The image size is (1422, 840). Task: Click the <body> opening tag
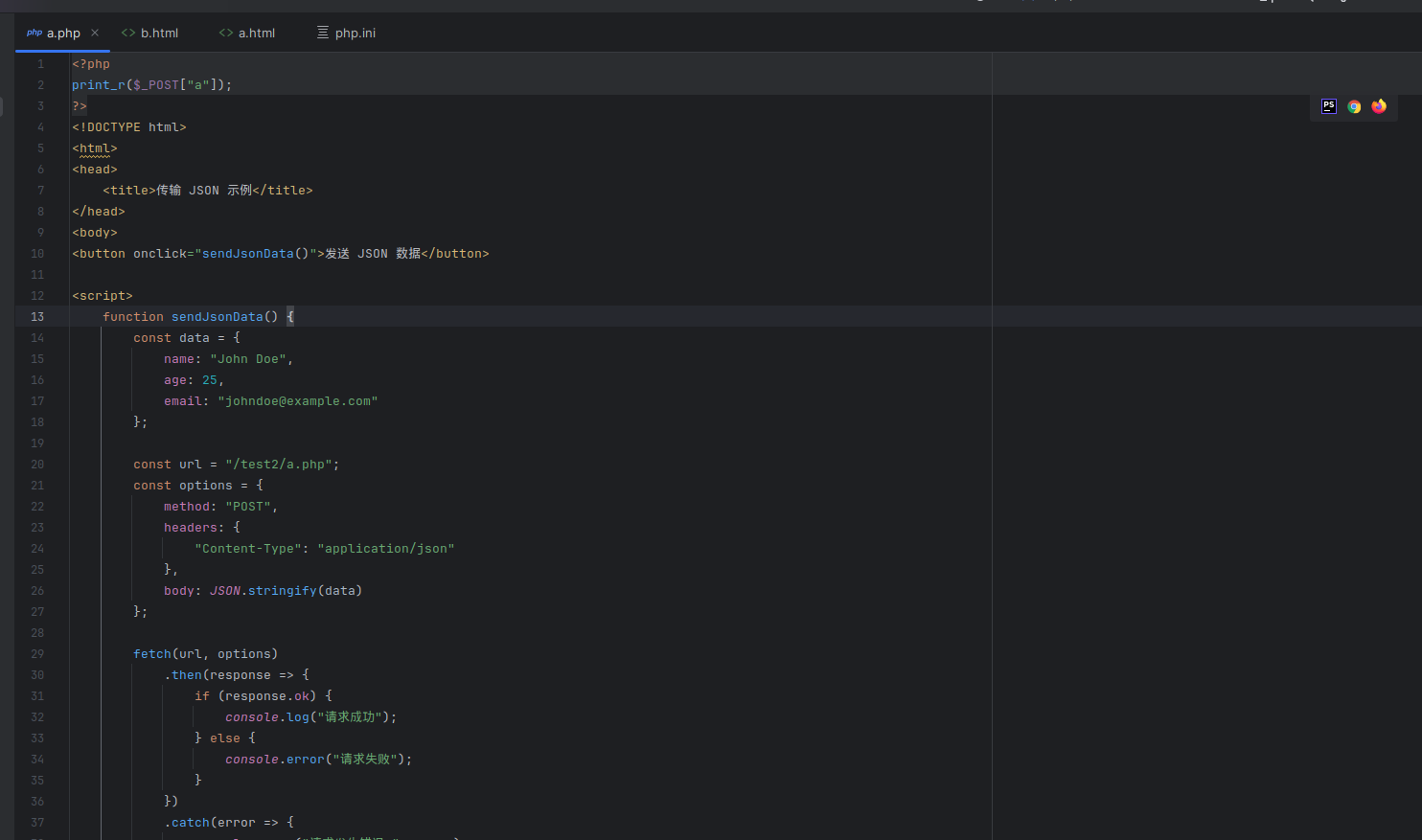coord(95,233)
